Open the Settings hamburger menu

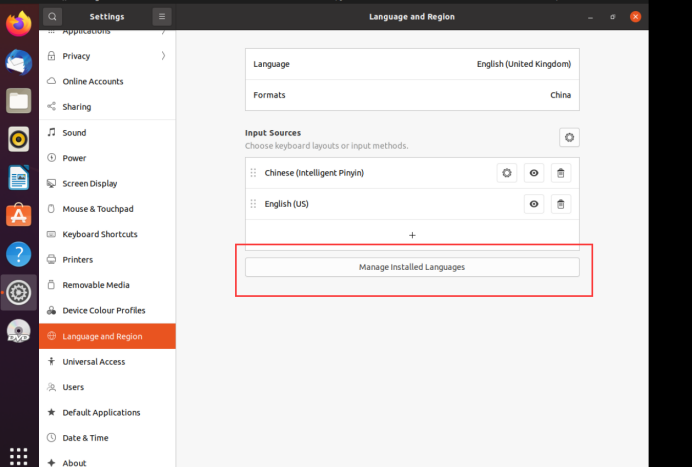(162, 17)
